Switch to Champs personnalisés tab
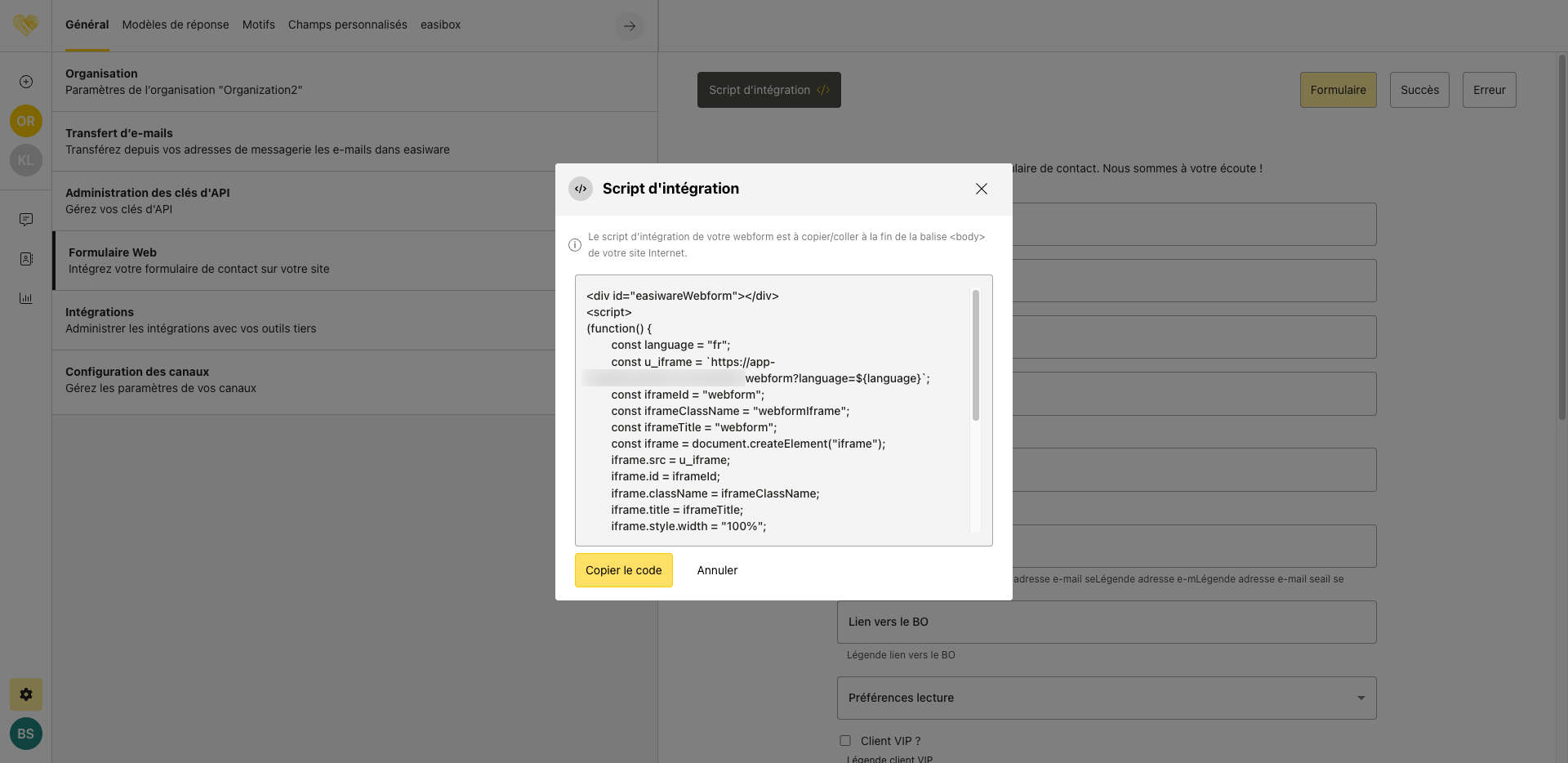This screenshot has width=1568, height=763. click(348, 25)
